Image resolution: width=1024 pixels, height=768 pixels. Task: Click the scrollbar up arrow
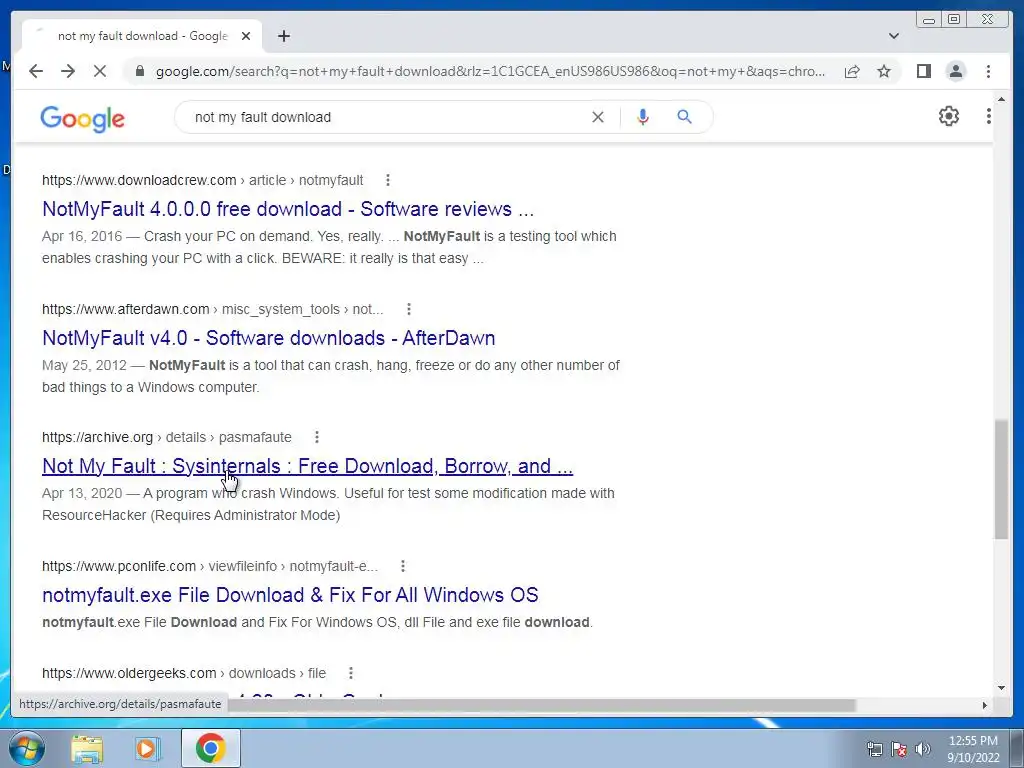[1001, 99]
